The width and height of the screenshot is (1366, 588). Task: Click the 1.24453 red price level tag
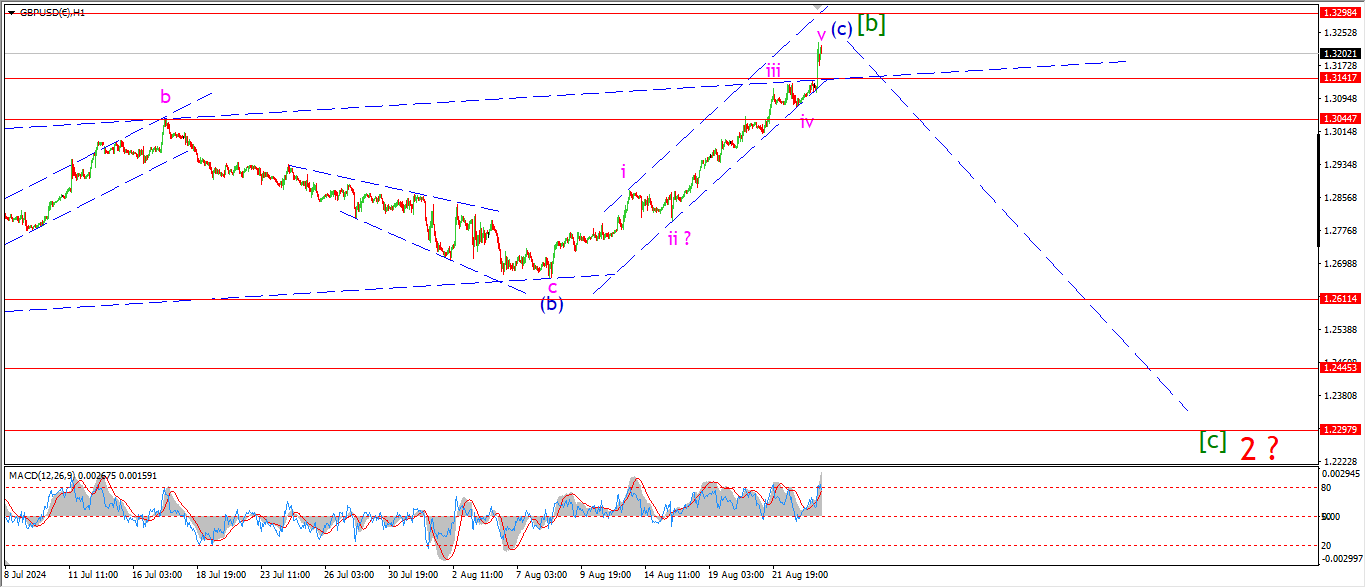pos(1340,368)
